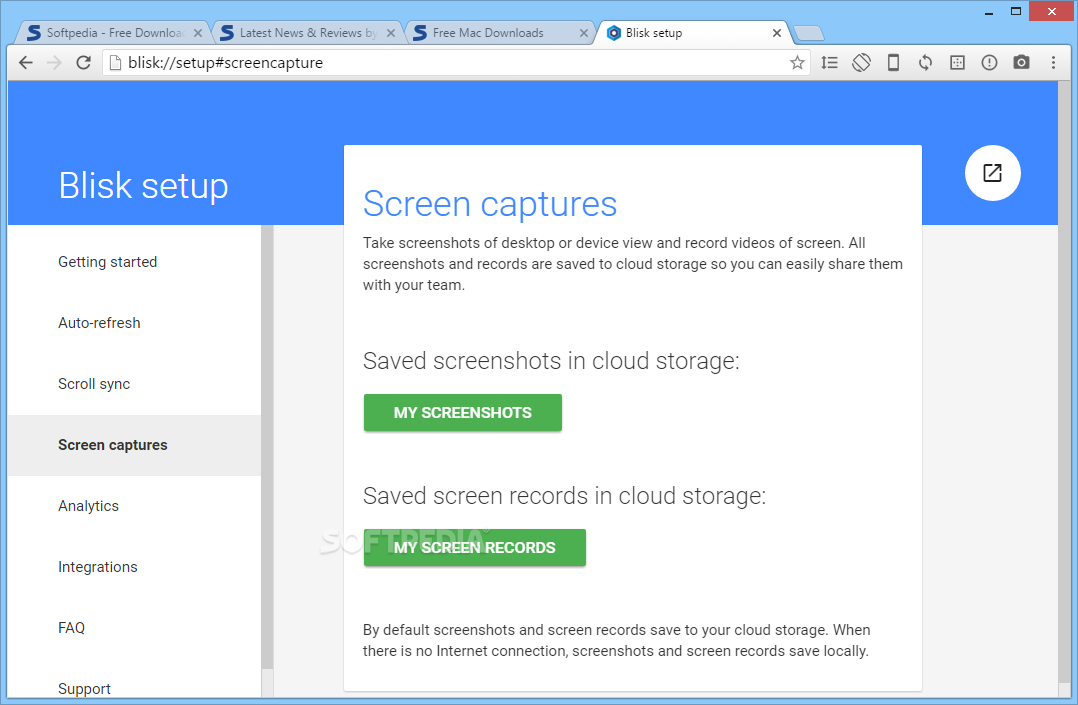The width and height of the screenshot is (1078, 705).
Task: Bookmark the page with the star icon
Action: click(797, 63)
